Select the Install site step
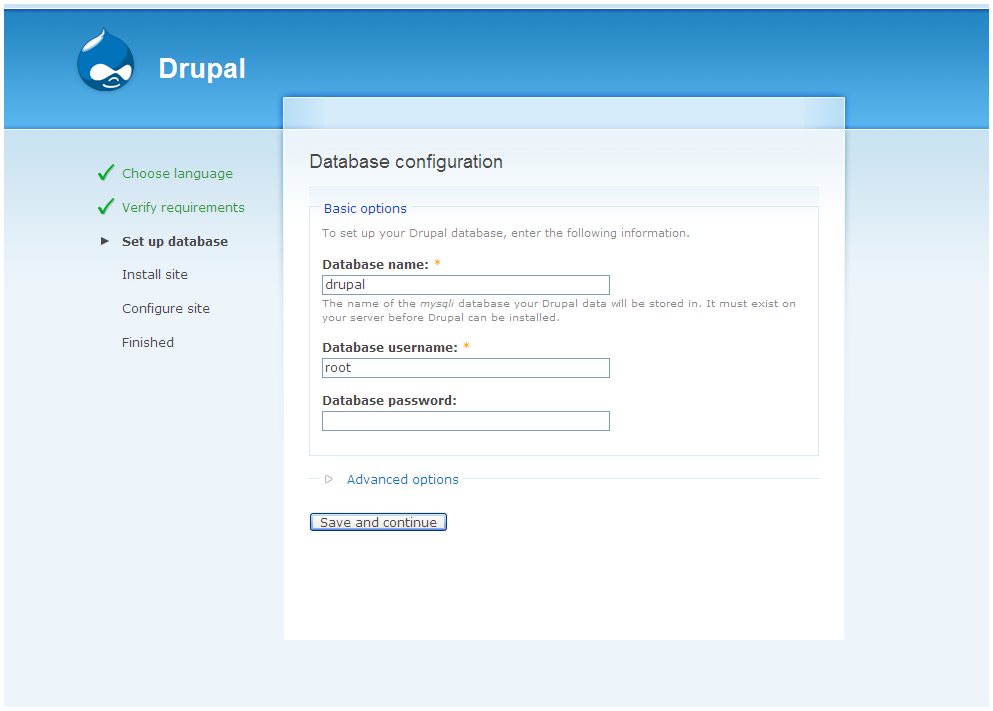Screen dimensions: 993x711 [x=155, y=275]
